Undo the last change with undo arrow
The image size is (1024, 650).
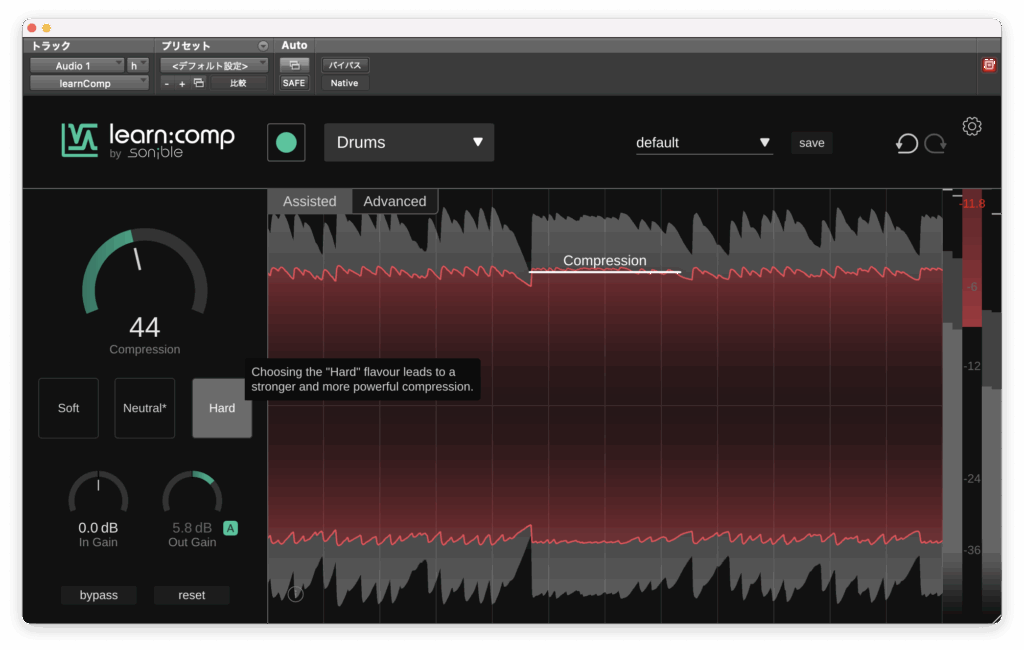tap(906, 143)
